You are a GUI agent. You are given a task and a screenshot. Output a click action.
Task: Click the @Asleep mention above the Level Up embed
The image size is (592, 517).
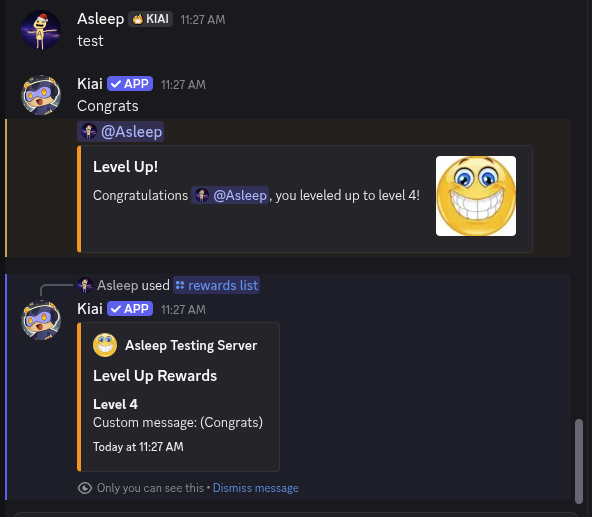click(120, 132)
